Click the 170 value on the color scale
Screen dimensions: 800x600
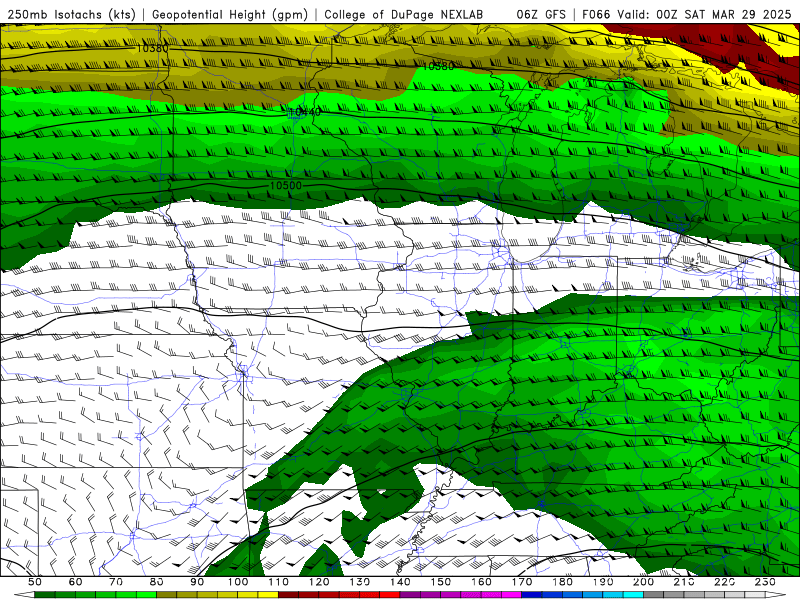(x=521, y=582)
